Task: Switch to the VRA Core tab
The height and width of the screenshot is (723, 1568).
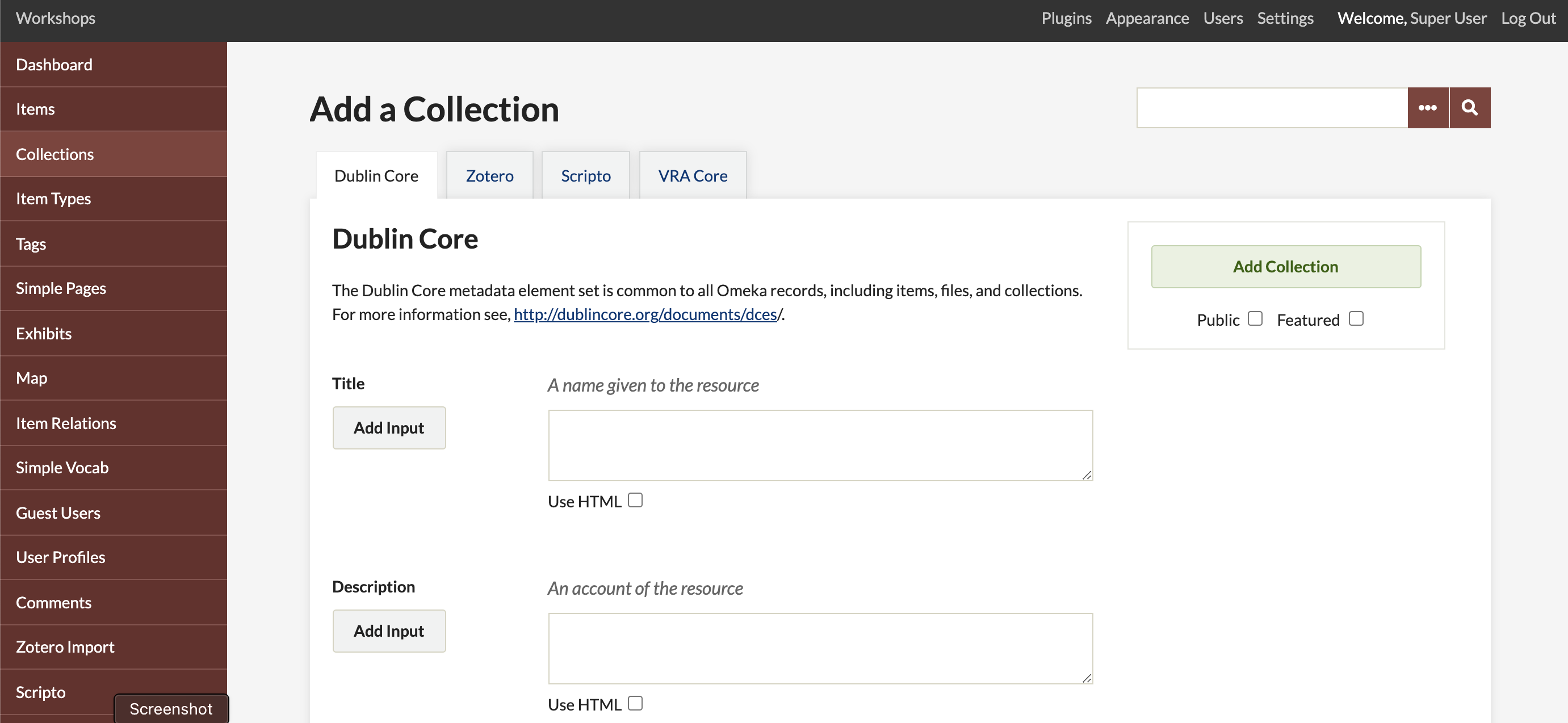Action: click(693, 175)
